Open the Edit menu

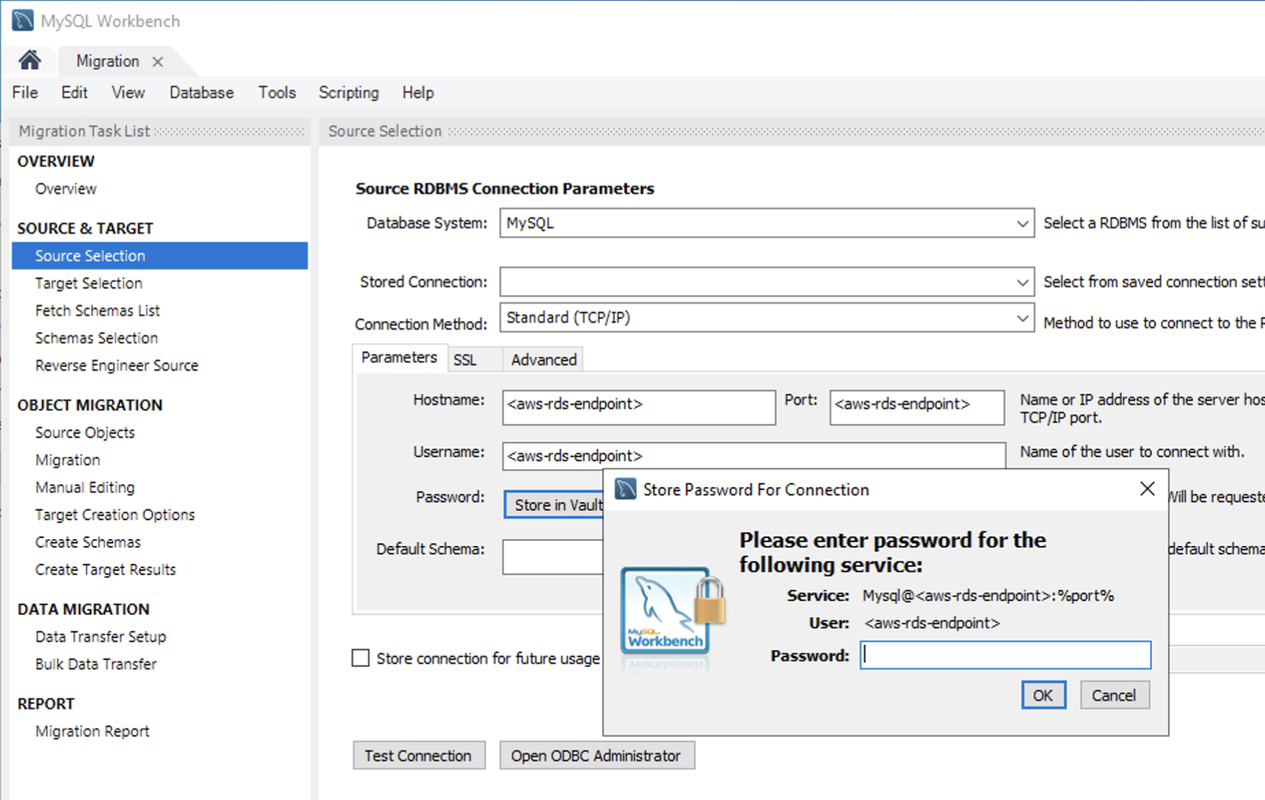[74, 92]
